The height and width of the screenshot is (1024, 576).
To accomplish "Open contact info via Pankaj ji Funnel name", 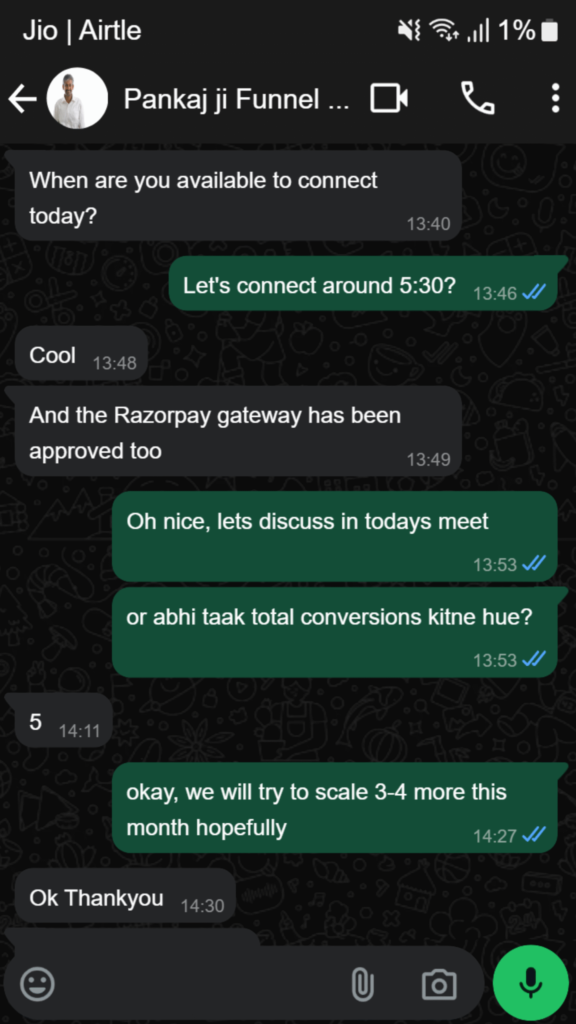I will 236,99.
